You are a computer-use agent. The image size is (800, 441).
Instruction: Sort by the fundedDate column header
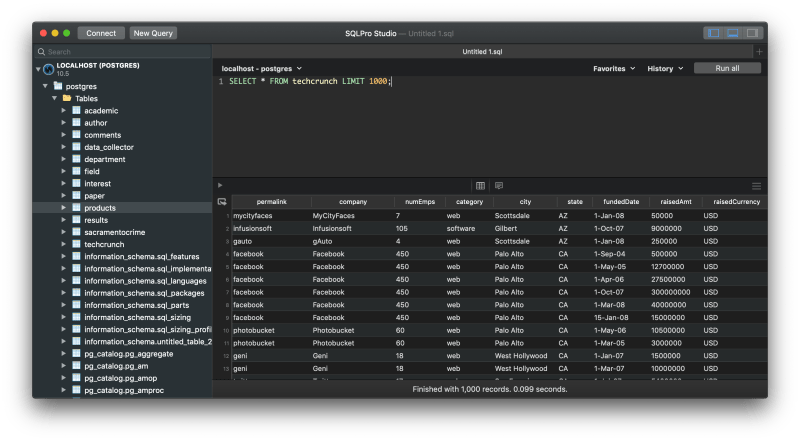[x=621, y=202]
